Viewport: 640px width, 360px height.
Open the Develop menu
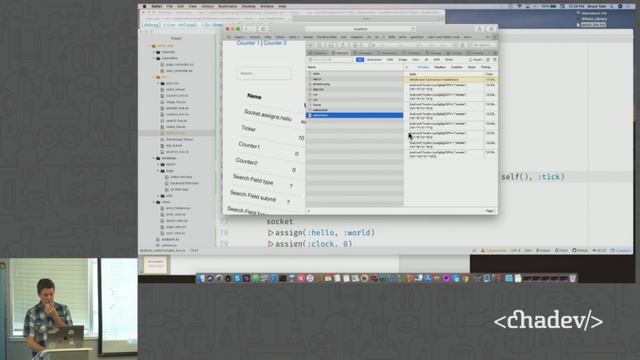[x=249, y=7]
